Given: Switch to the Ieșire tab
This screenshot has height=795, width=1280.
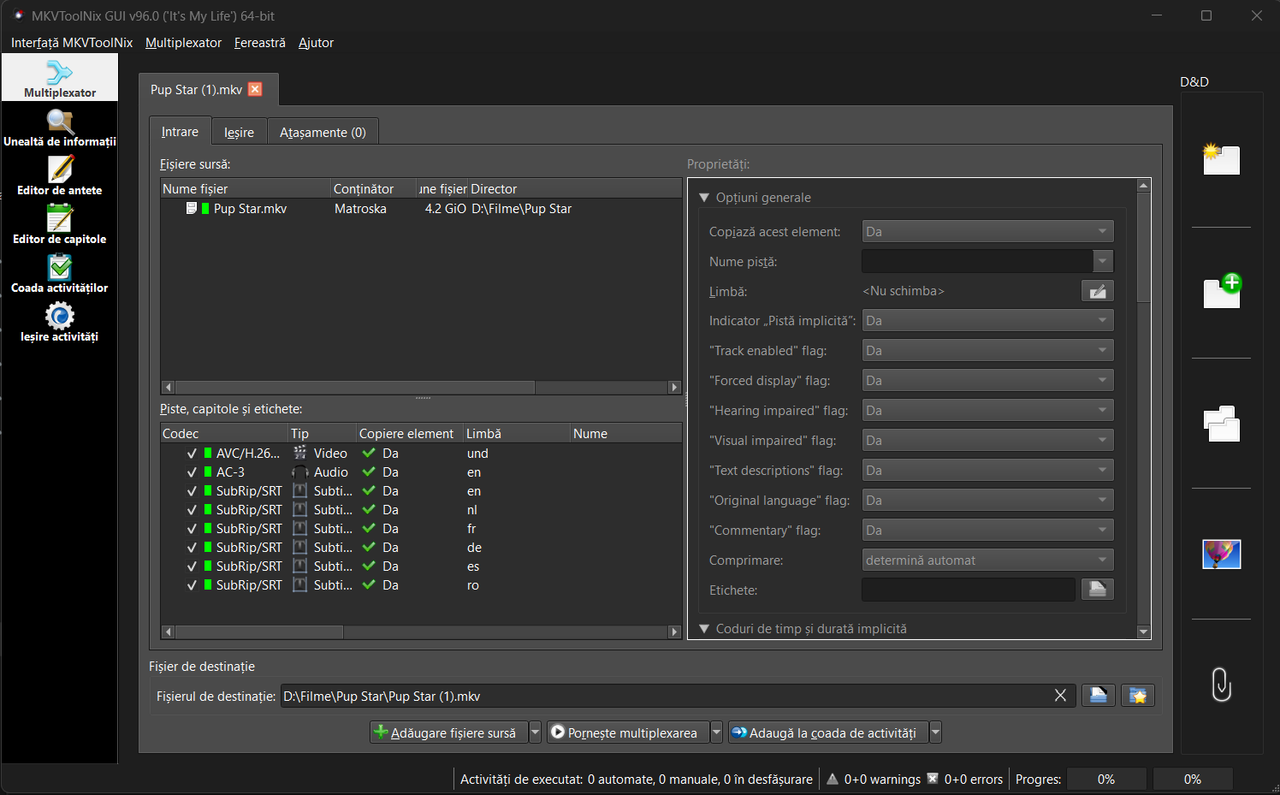Looking at the screenshot, I should click(239, 132).
